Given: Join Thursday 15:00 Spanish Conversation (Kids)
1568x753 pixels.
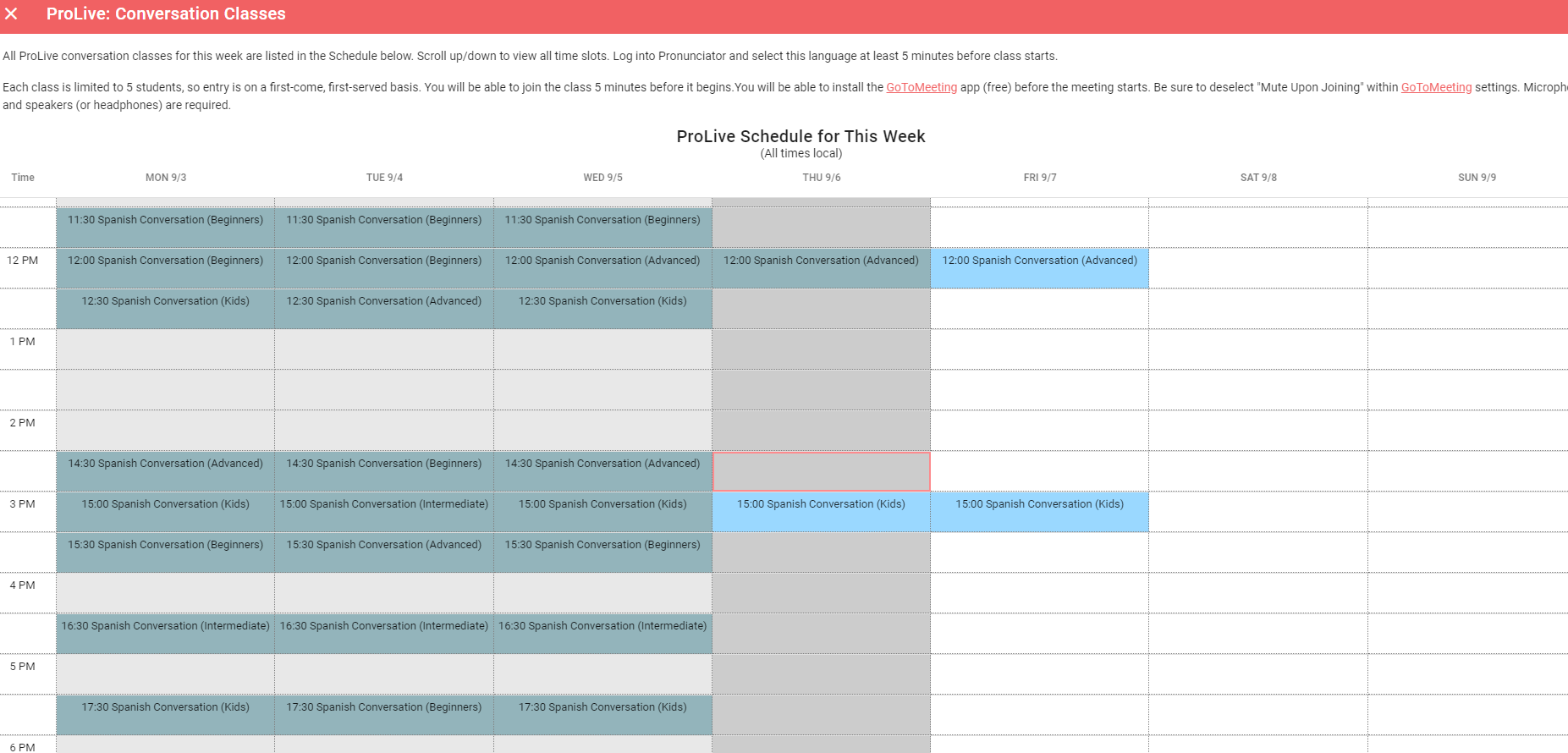Looking at the screenshot, I should pos(821,511).
